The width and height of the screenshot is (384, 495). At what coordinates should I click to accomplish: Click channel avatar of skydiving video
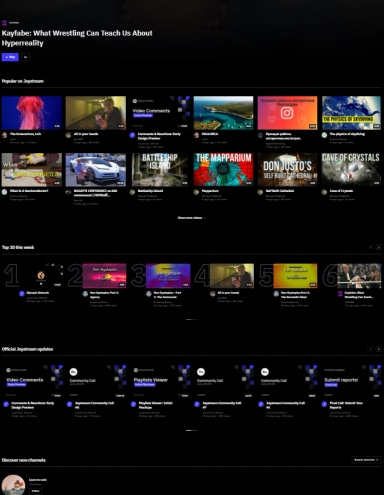tap(324, 135)
